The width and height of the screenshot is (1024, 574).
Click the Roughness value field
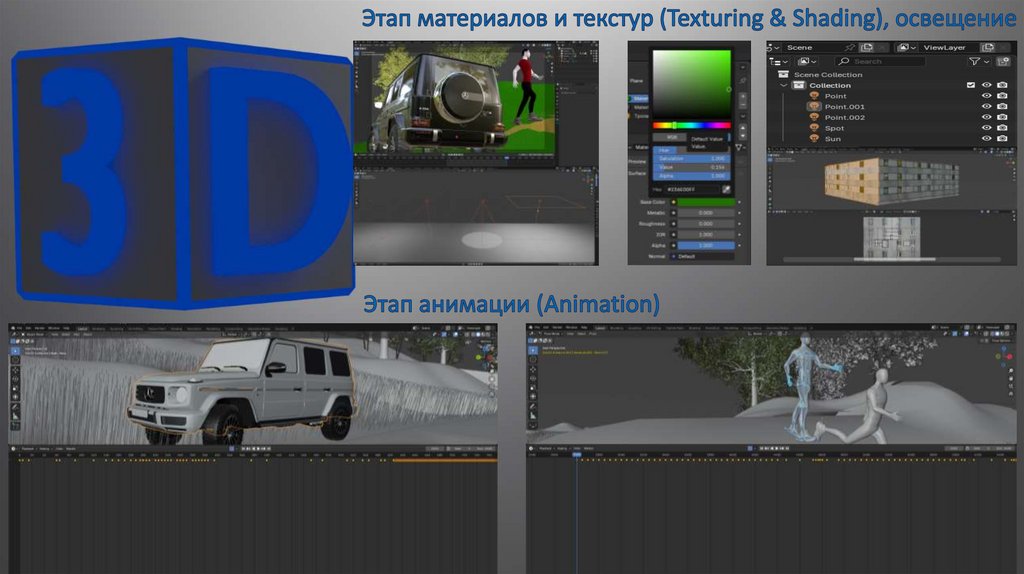706,224
